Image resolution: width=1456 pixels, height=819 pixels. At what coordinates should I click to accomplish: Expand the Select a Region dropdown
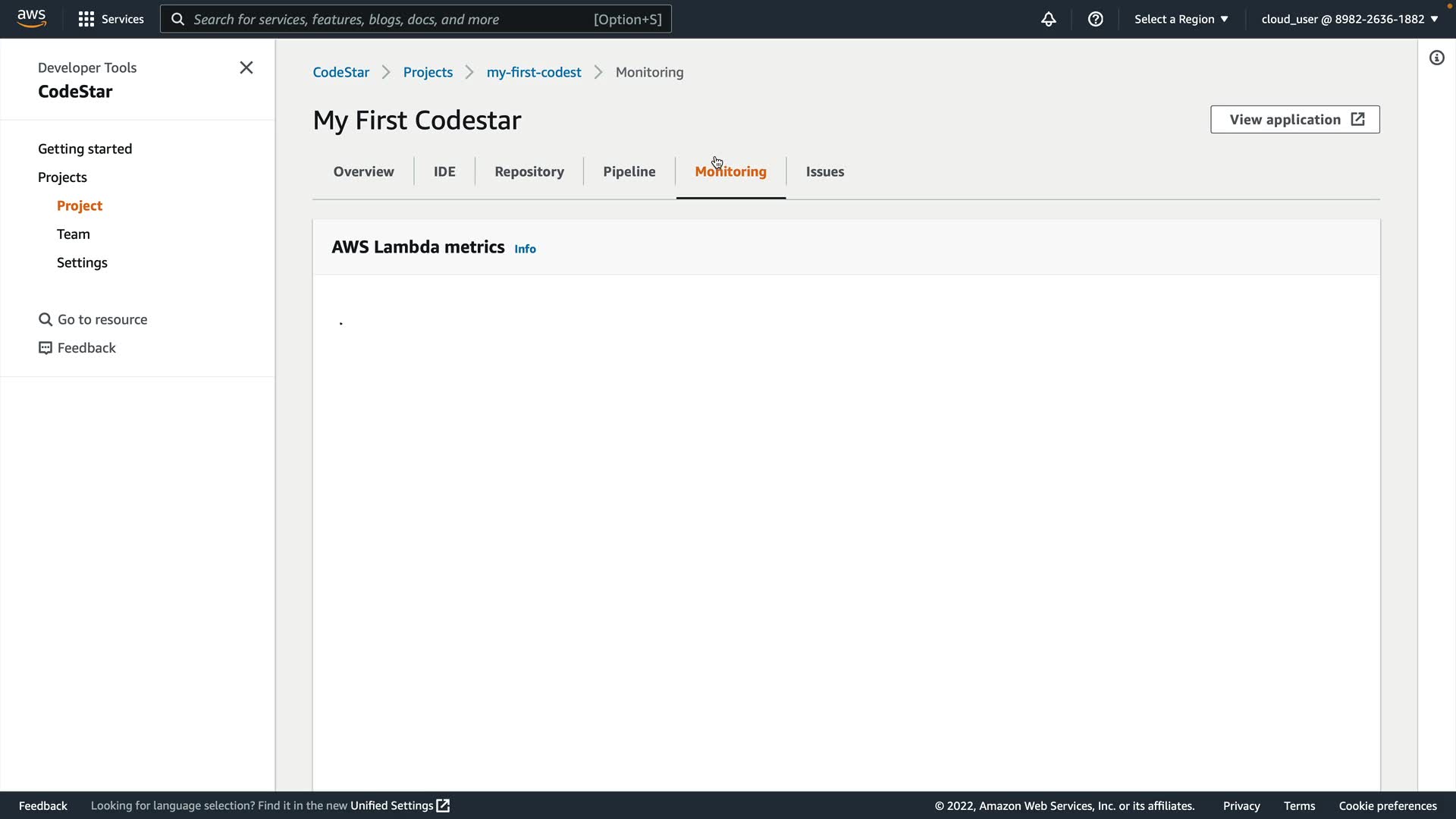[x=1181, y=19]
